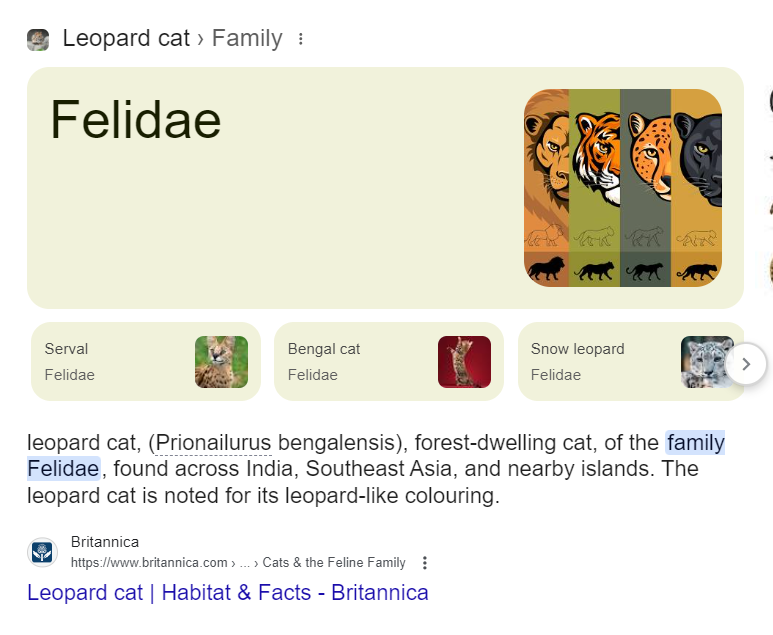773x635 pixels.
Task: Click the Prionailurus underlined term
Action: click(x=213, y=443)
